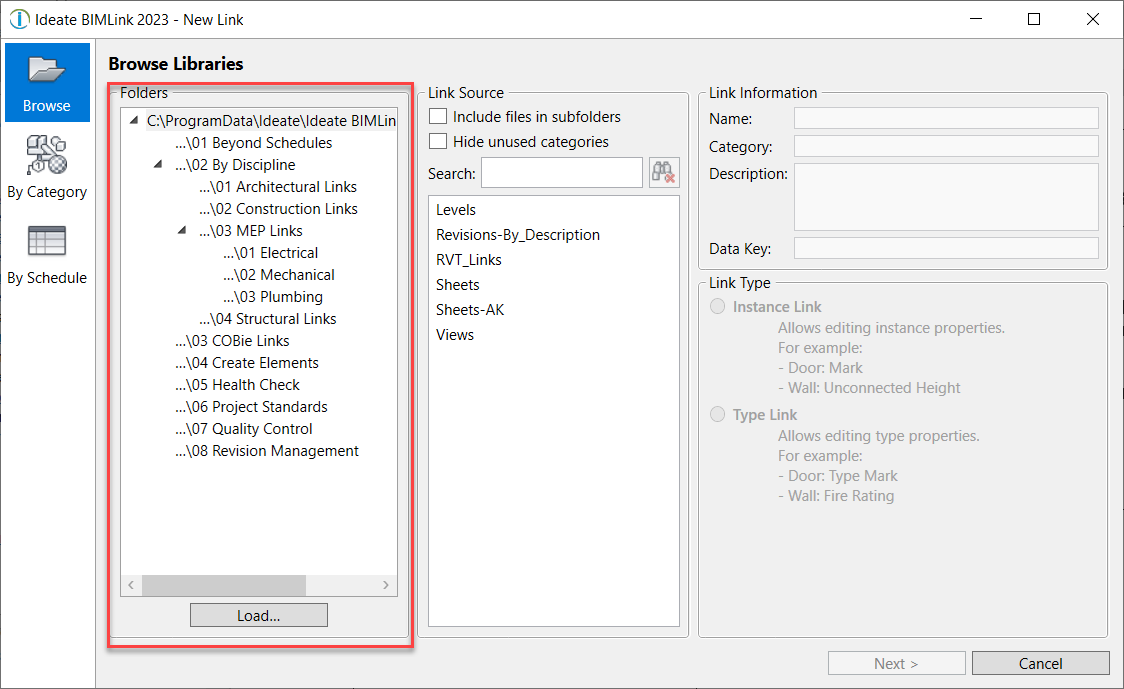The height and width of the screenshot is (689, 1124).
Task: Click the clear search binoculars icon
Action: pos(664,173)
